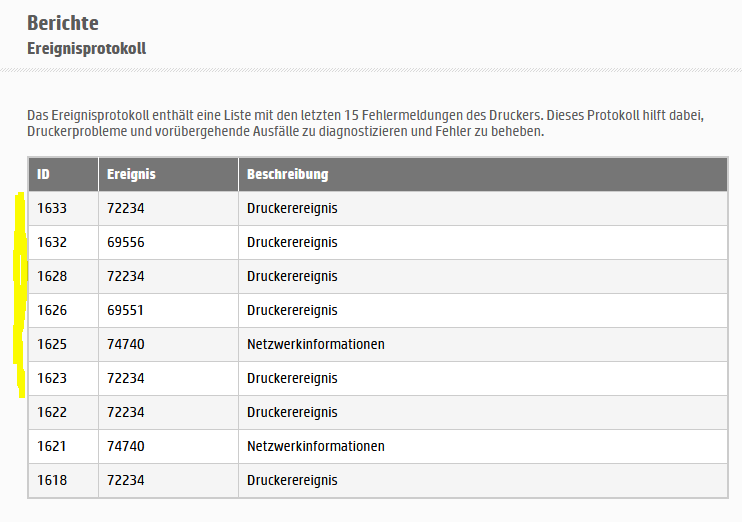
Task: Click the ID cell 1623
Action: (52, 379)
